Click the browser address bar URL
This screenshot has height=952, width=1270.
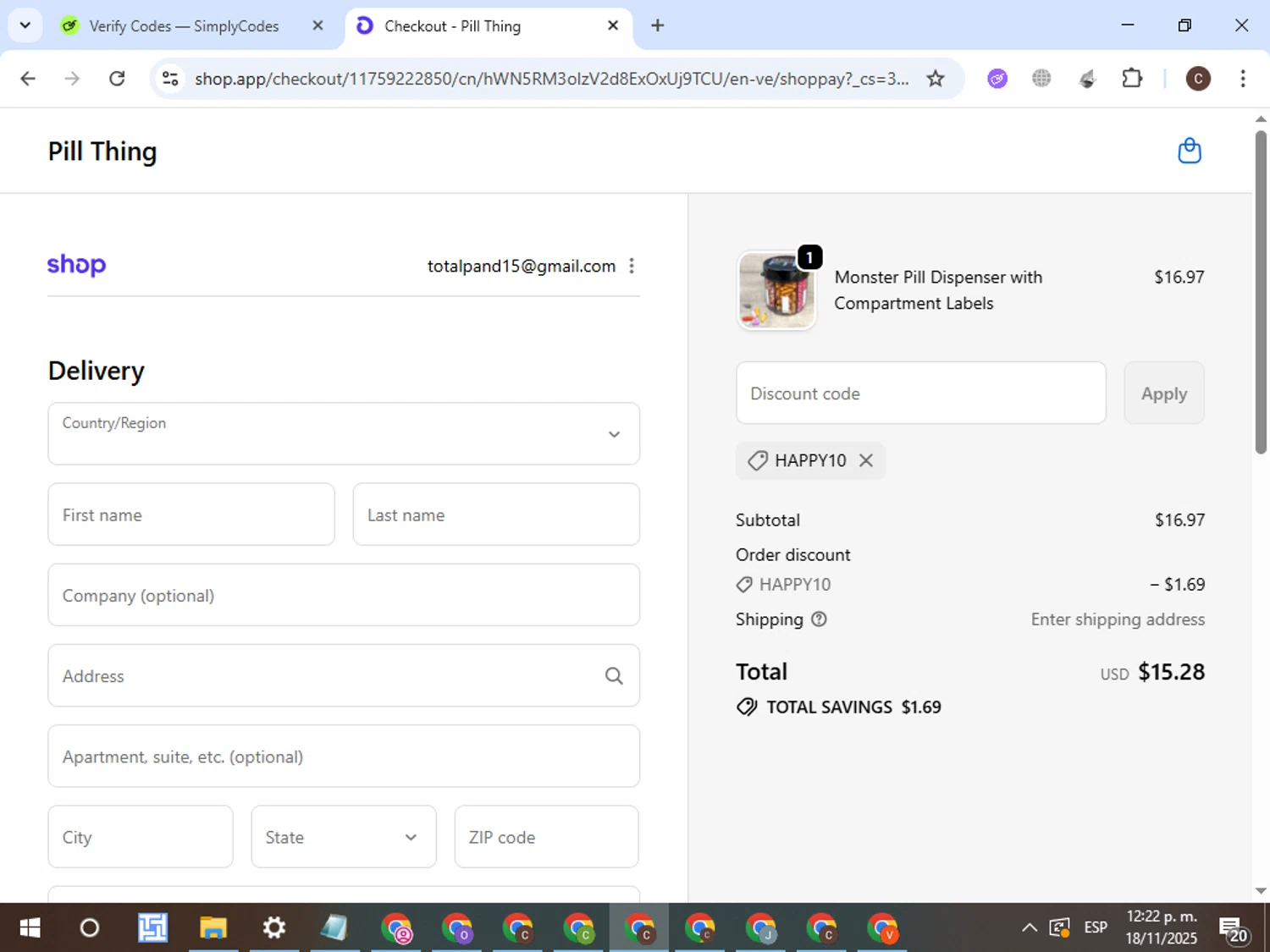pos(551,79)
